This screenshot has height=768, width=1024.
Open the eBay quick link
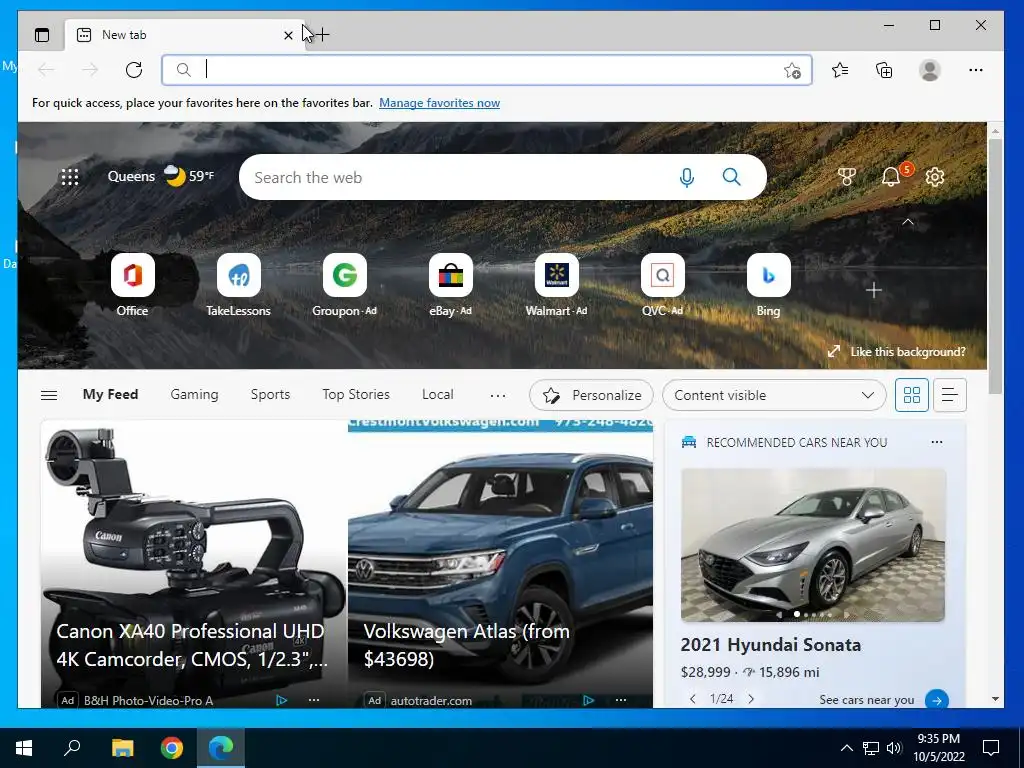coord(451,285)
